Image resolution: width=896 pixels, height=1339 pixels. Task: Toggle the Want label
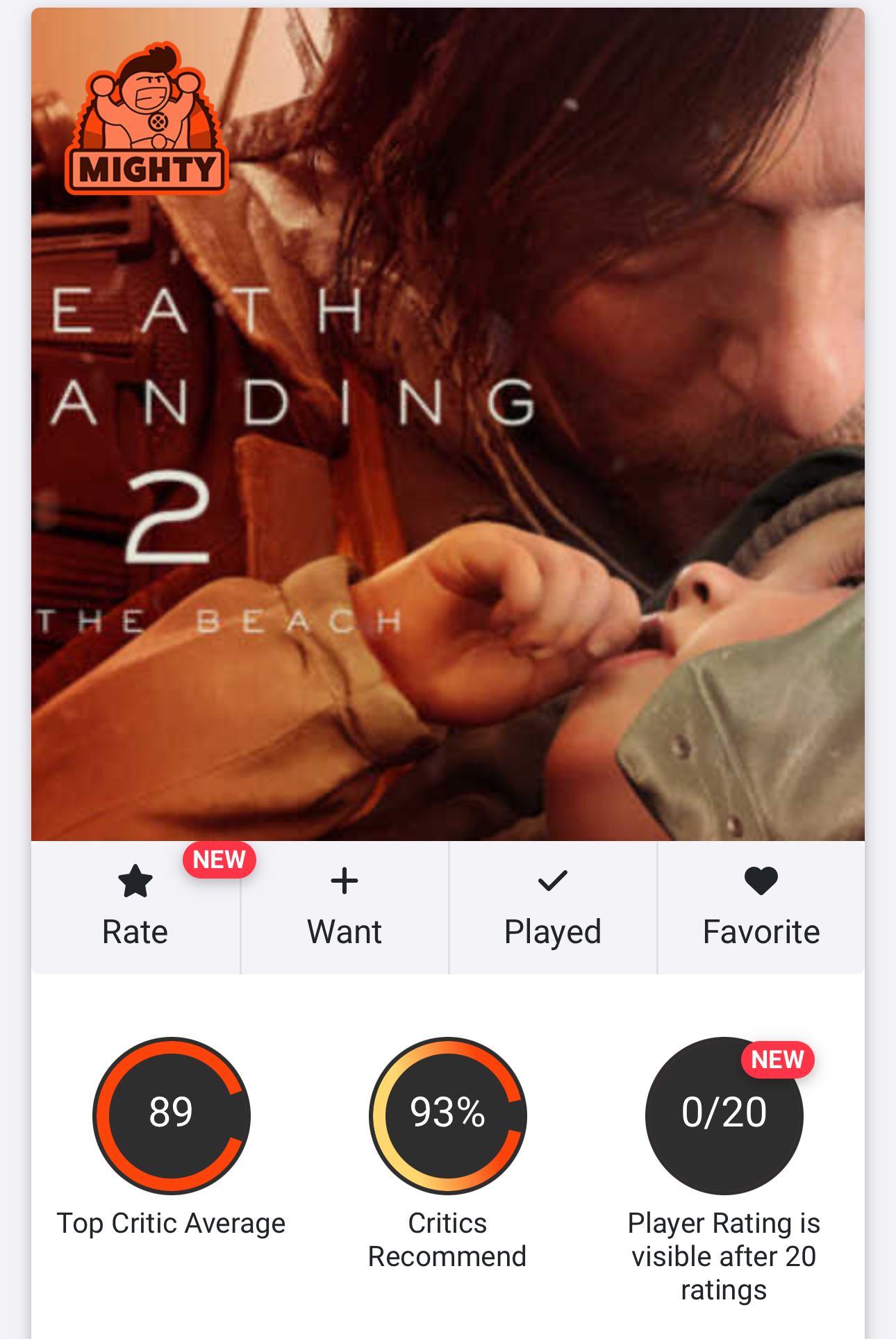coord(345,932)
